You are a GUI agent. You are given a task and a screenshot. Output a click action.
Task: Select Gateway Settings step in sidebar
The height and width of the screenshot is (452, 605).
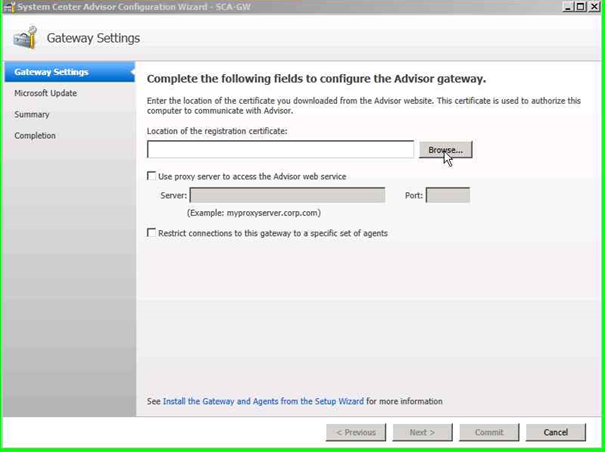tap(52, 72)
